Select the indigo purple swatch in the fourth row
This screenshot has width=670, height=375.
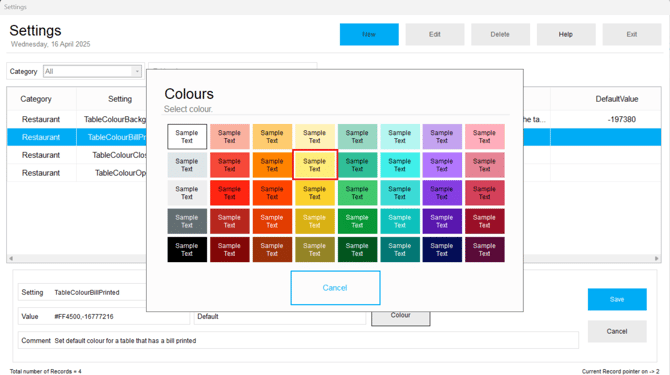tap(442, 221)
